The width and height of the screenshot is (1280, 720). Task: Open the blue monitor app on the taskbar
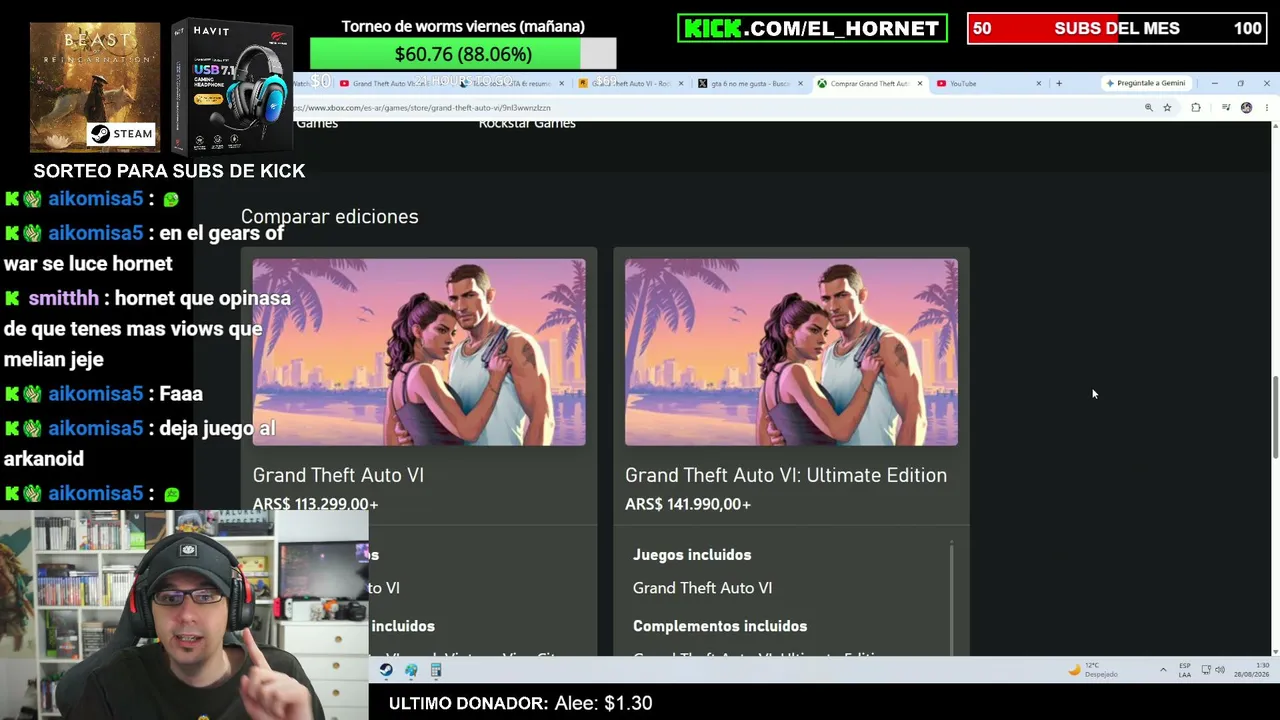coord(411,670)
